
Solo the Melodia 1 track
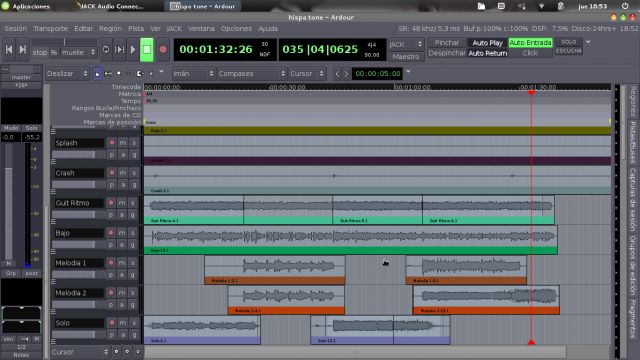click(x=133, y=262)
